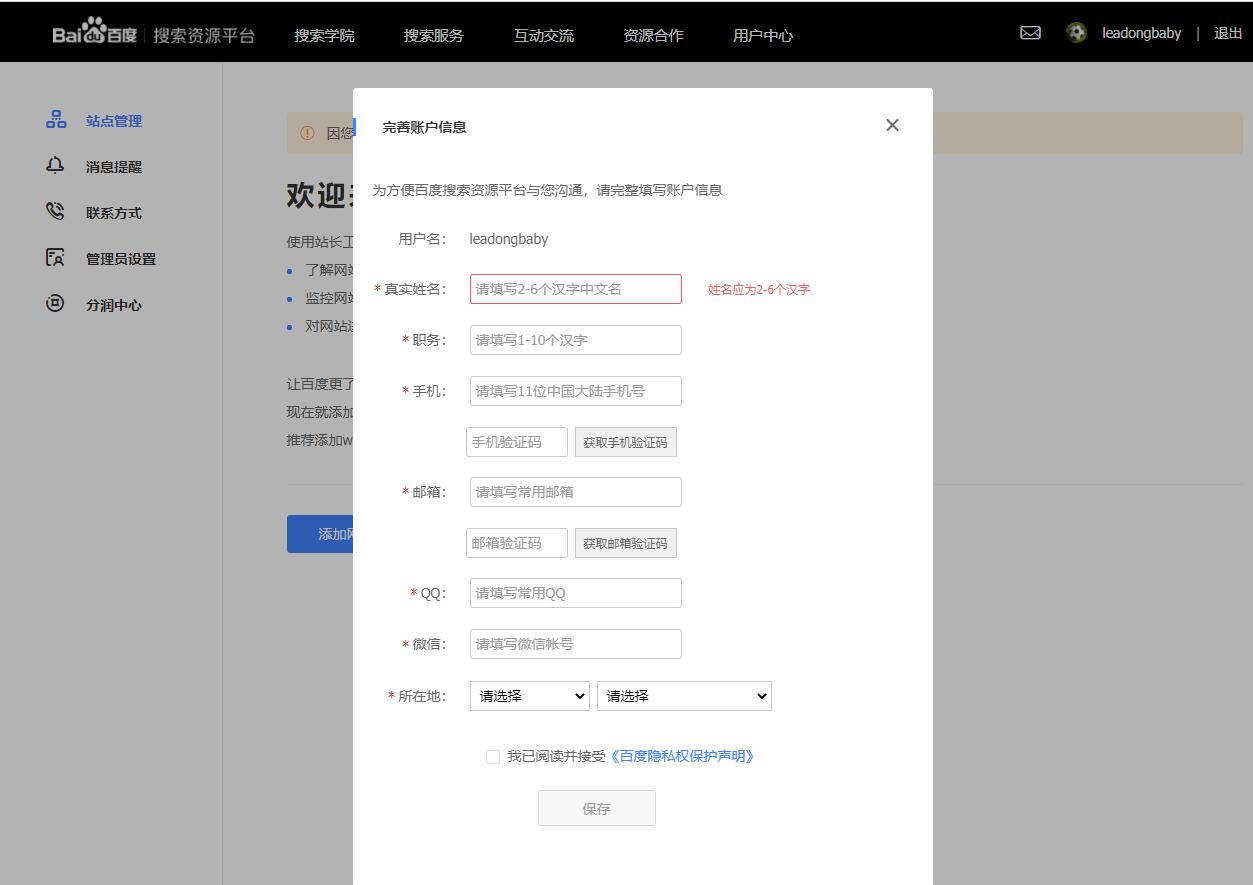This screenshot has height=885, width=1253.
Task: Click the Baidu 搜索资源平台 logo
Action: click(95, 31)
